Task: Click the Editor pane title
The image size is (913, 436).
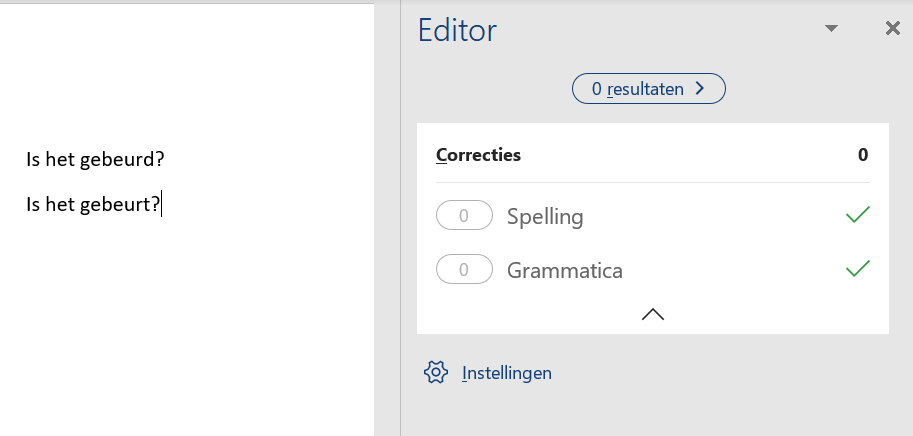Action: [x=457, y=31]
